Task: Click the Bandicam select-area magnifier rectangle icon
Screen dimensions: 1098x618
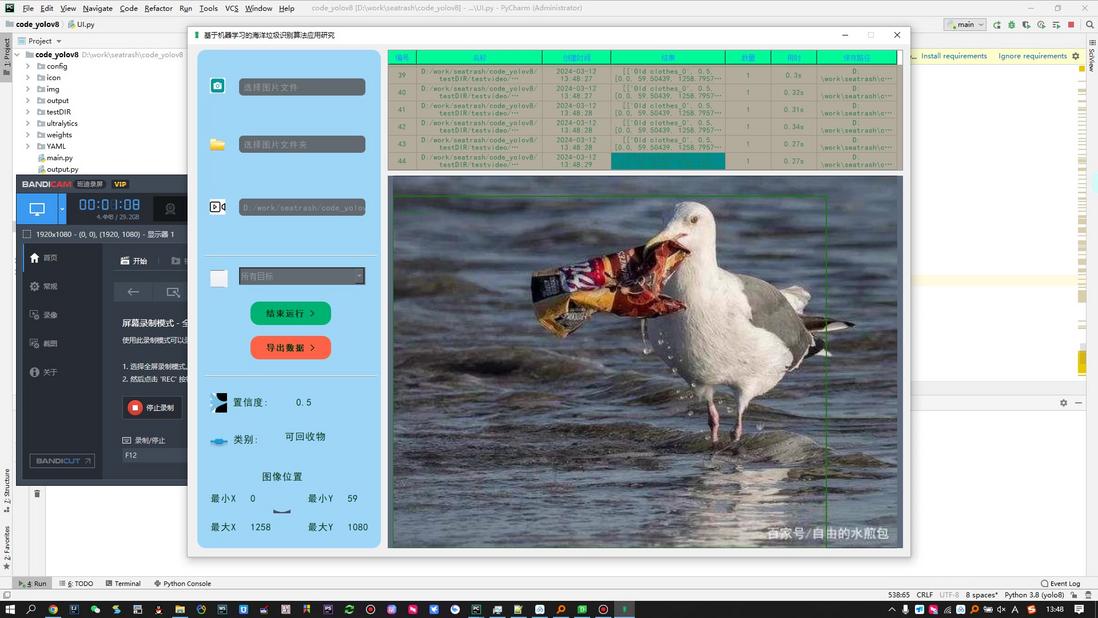Action: pos(172,292)
